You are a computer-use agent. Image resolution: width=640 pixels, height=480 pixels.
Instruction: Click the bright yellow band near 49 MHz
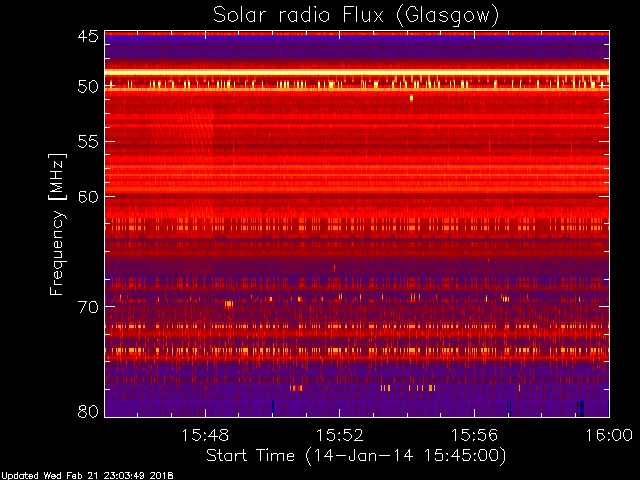coord(357,73)
